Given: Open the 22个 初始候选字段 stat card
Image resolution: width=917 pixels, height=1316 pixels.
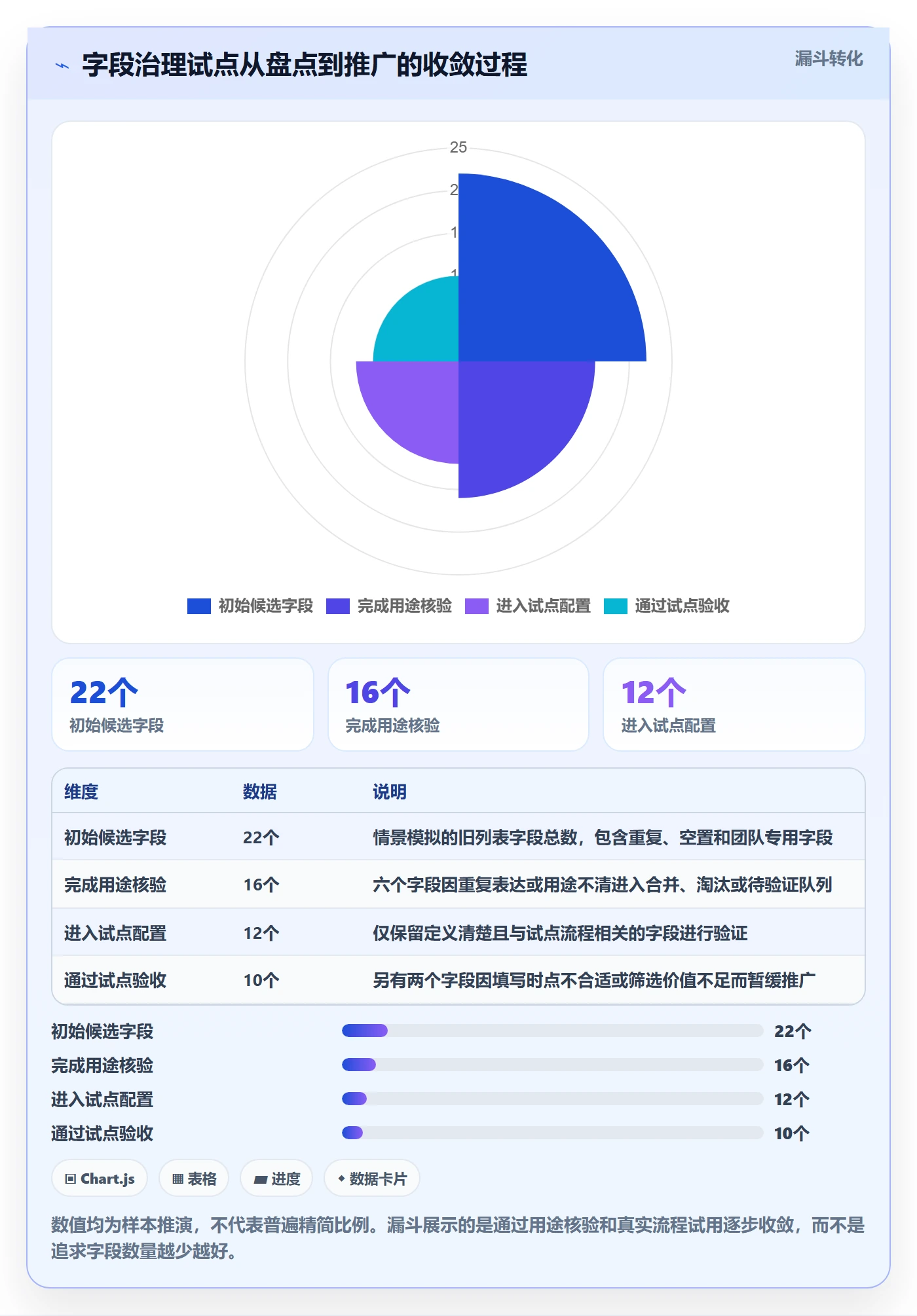Looking at the screenshot, I should 183,704.
